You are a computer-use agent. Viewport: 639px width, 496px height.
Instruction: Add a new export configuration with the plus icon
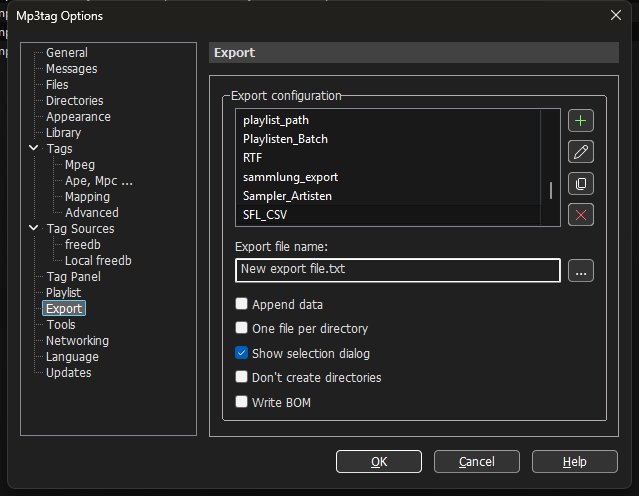[x=581, y=121]
